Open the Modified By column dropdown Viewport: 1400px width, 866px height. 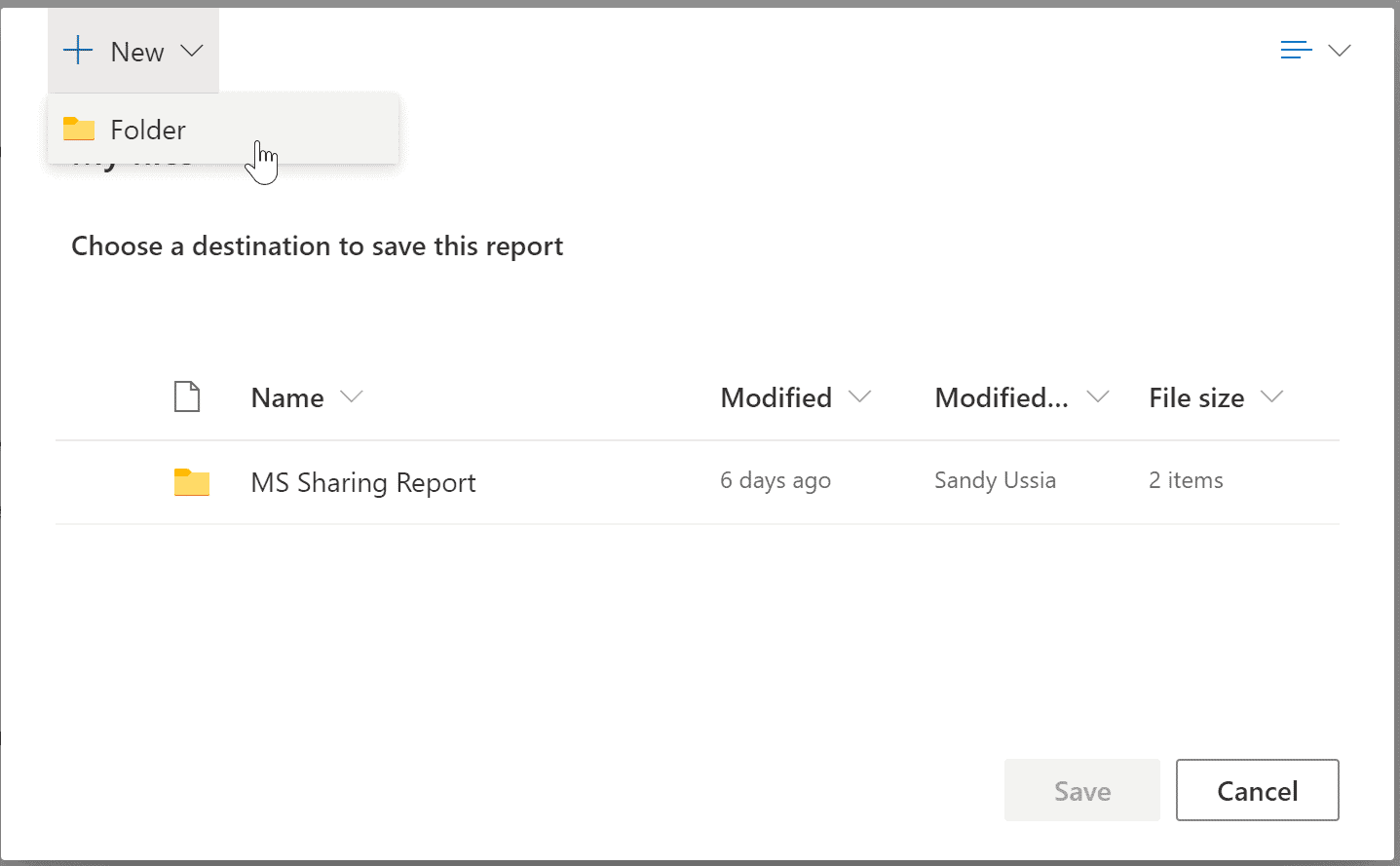(x=1097, y=397)
